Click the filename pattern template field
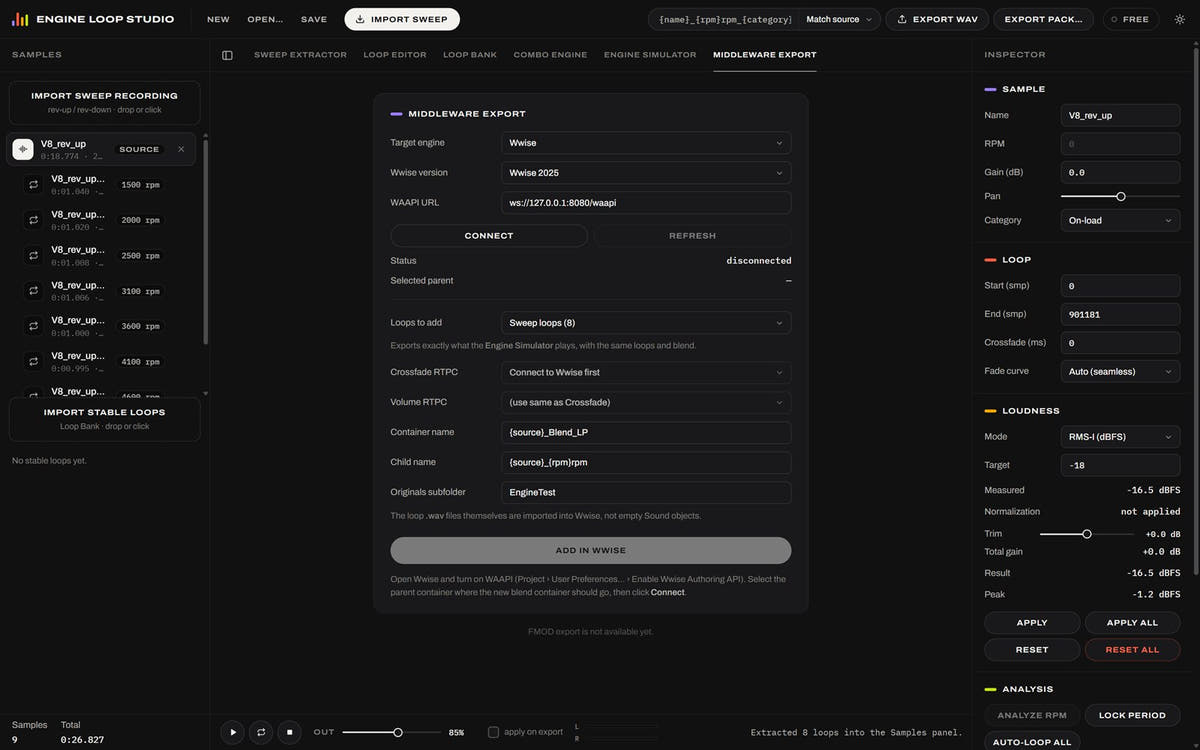The width and height of the screenshot is (1200, 750). click(725, 19)
